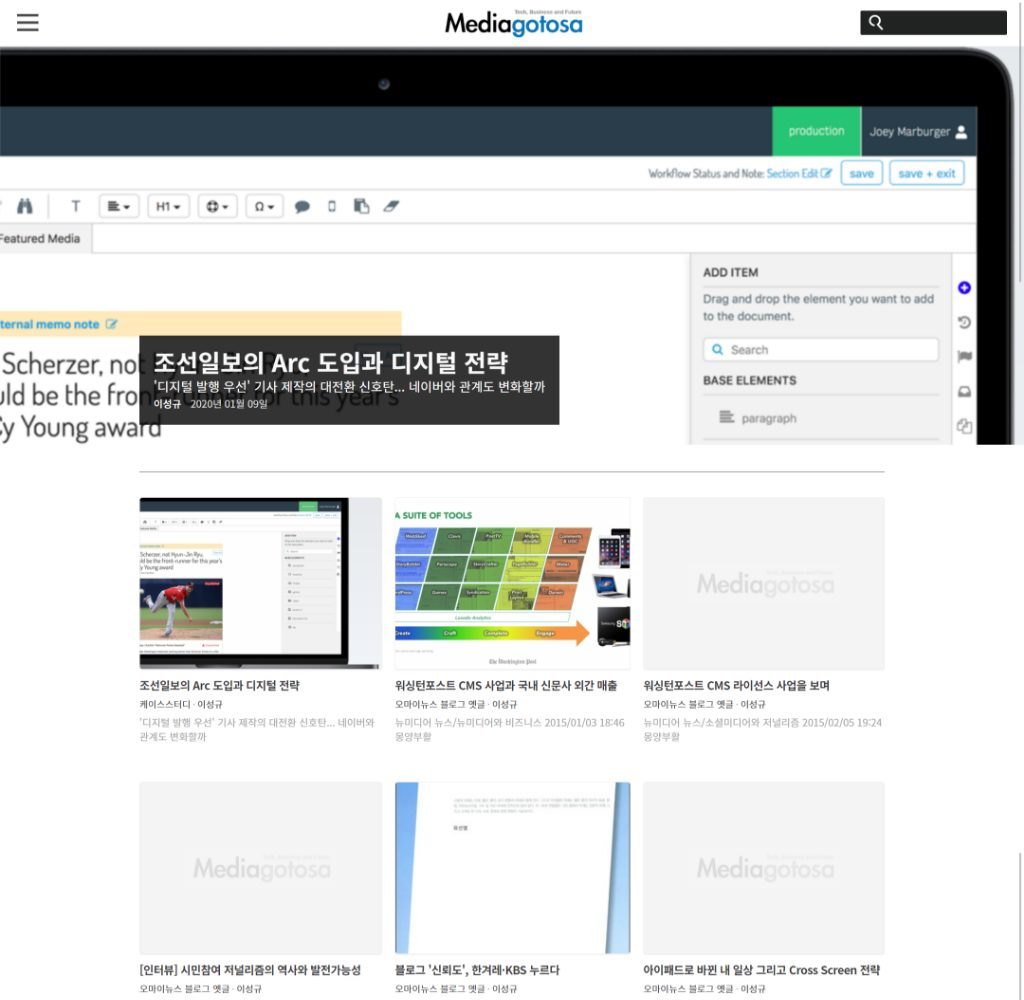Click the paste clipboard icon in the toolbar
This screenshot has height=1000, width=1024.
[x=361, y=206]
